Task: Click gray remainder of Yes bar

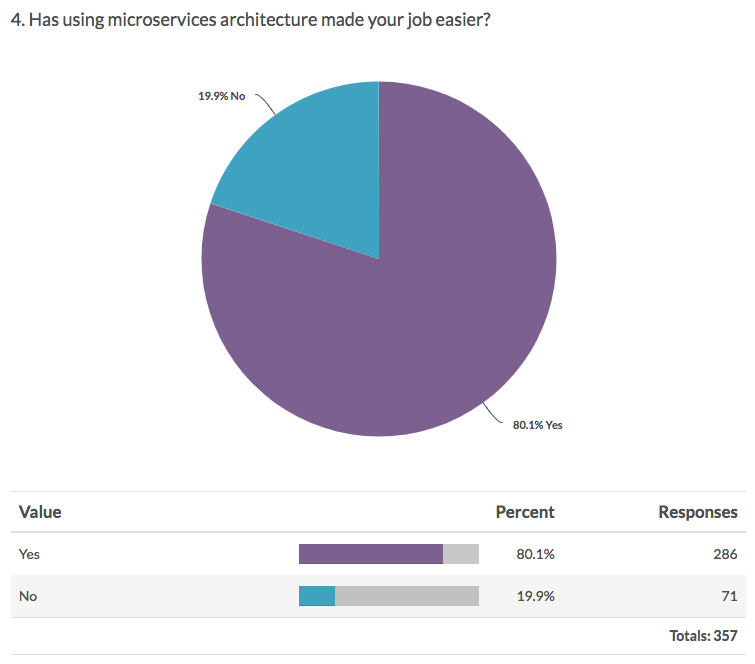Action: click(461, 554)
